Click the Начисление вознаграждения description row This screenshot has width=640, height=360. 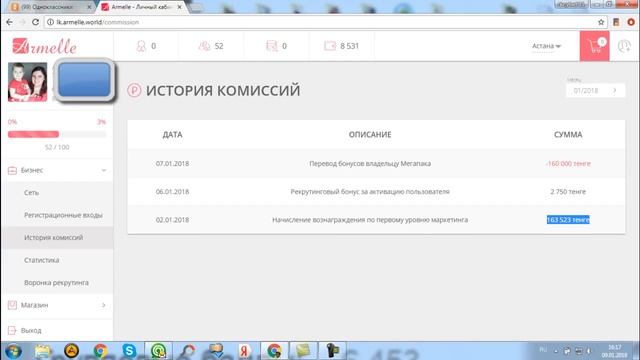[370, 220]
